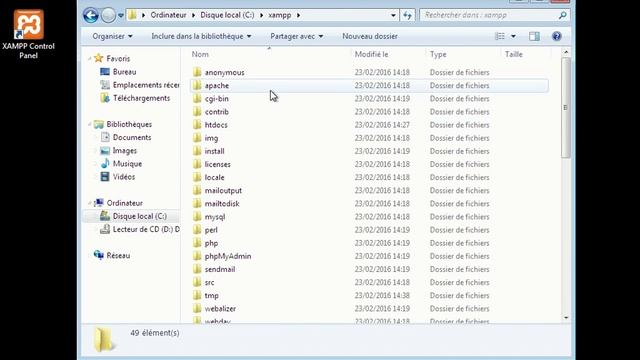Select the locale folder icon
This screenshot has width=640, height=360.
click(x=197, y=177)
